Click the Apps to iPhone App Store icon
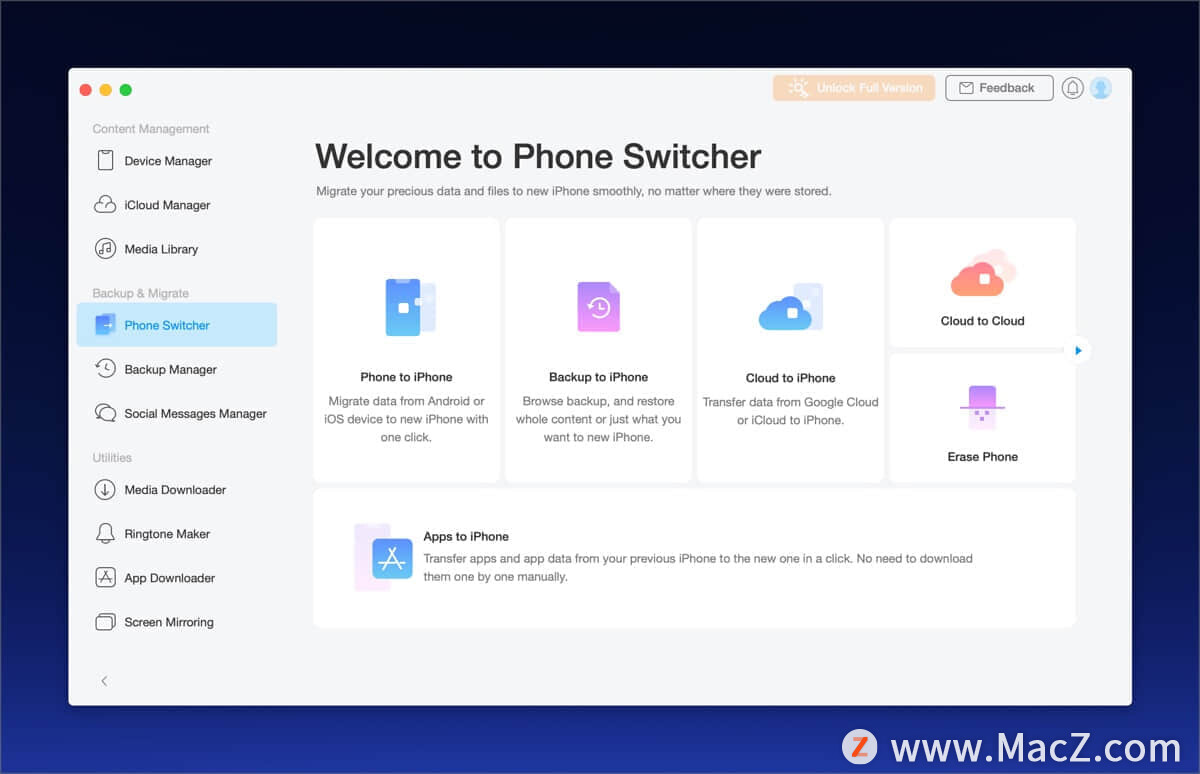This screenshot has height=774, width=1200. tap(392, 558)
